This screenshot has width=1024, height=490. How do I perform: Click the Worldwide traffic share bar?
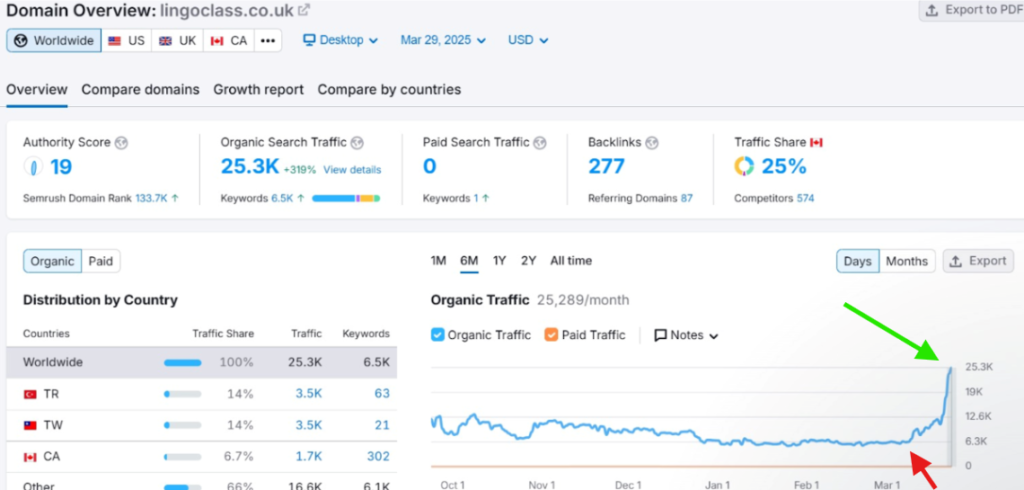click(x=183, y=363)
